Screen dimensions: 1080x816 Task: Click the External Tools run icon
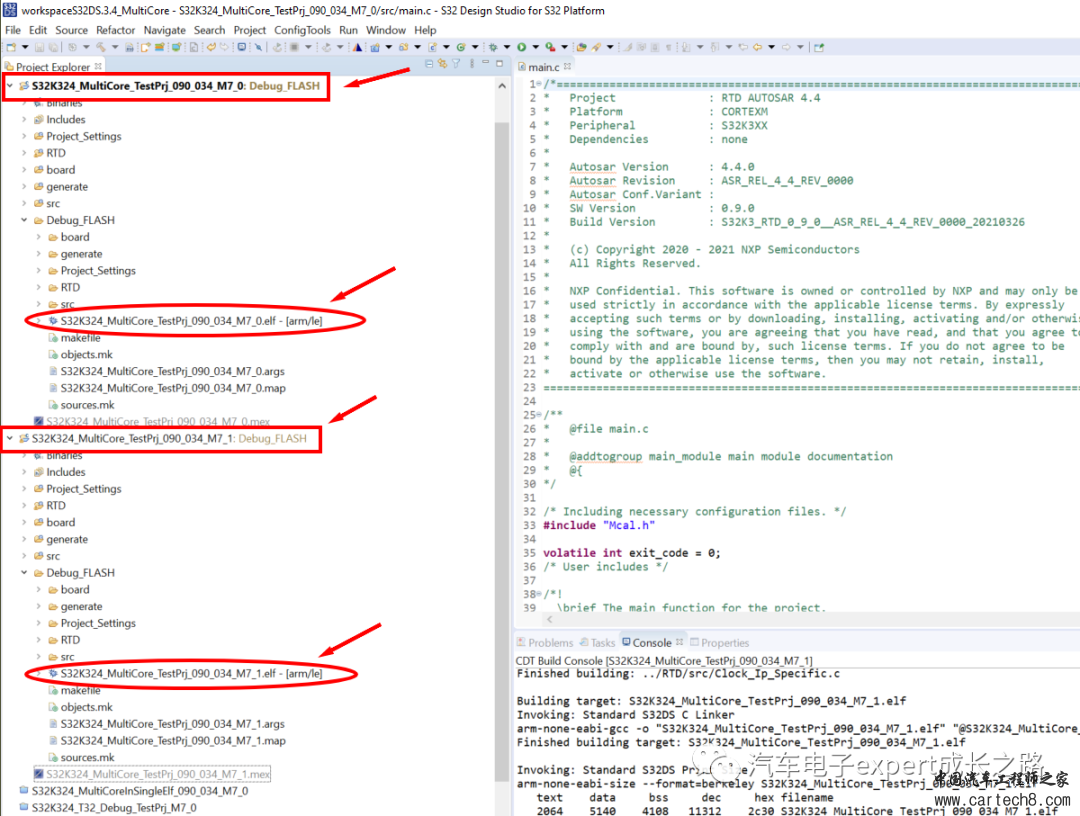coord(550,48)
